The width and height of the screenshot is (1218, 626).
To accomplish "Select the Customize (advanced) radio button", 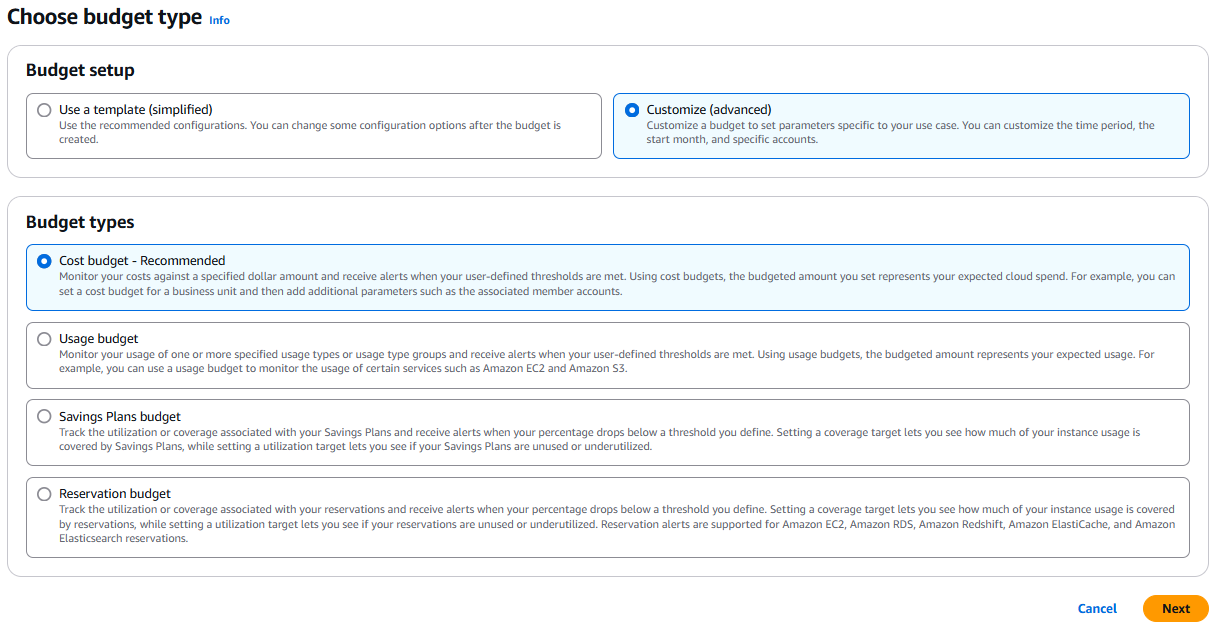I will (632, 110).
